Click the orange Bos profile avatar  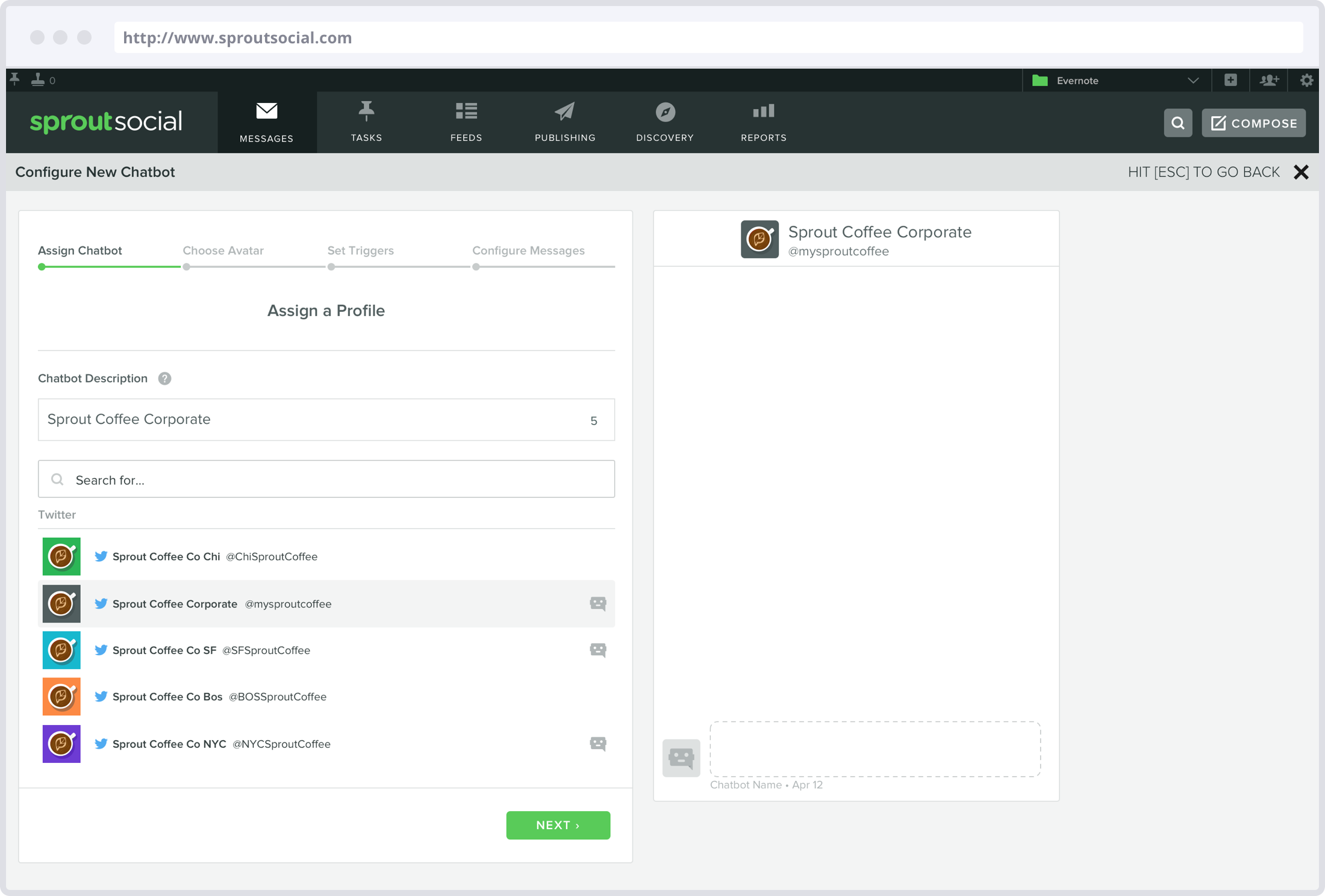61,697
